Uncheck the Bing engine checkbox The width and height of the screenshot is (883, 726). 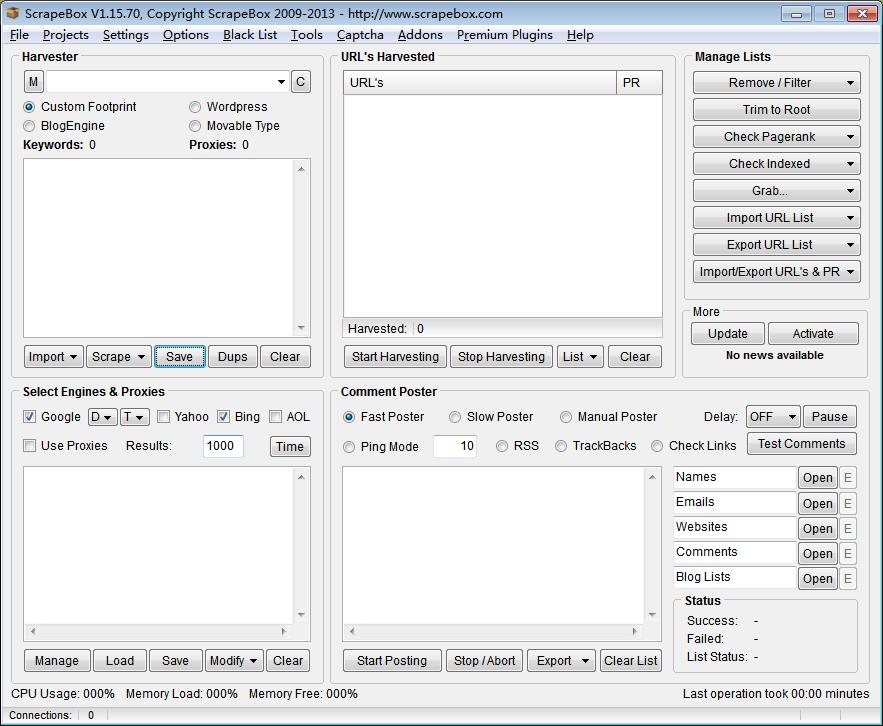[x=224, y=417]
